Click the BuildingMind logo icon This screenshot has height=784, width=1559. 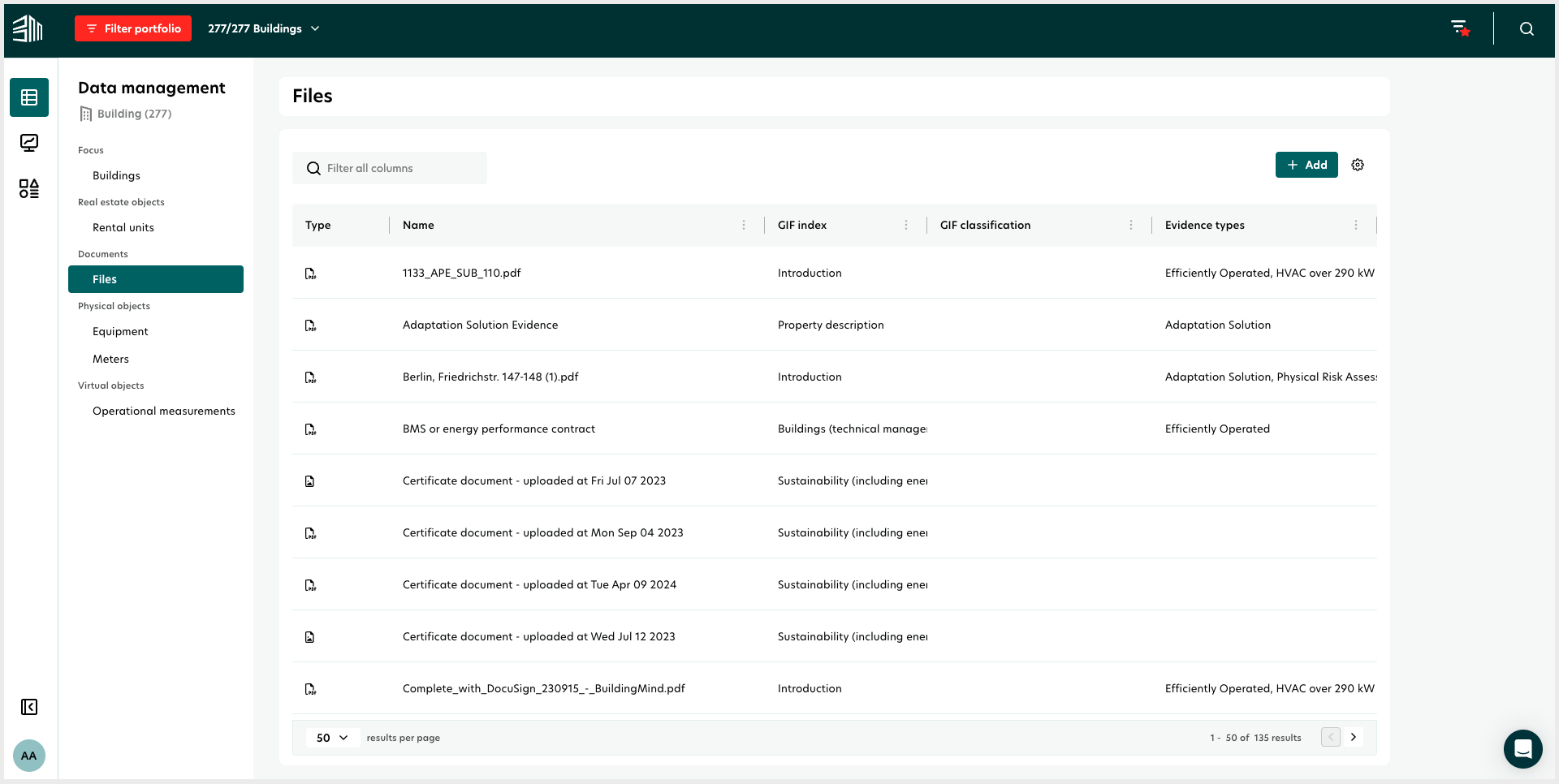28,28
